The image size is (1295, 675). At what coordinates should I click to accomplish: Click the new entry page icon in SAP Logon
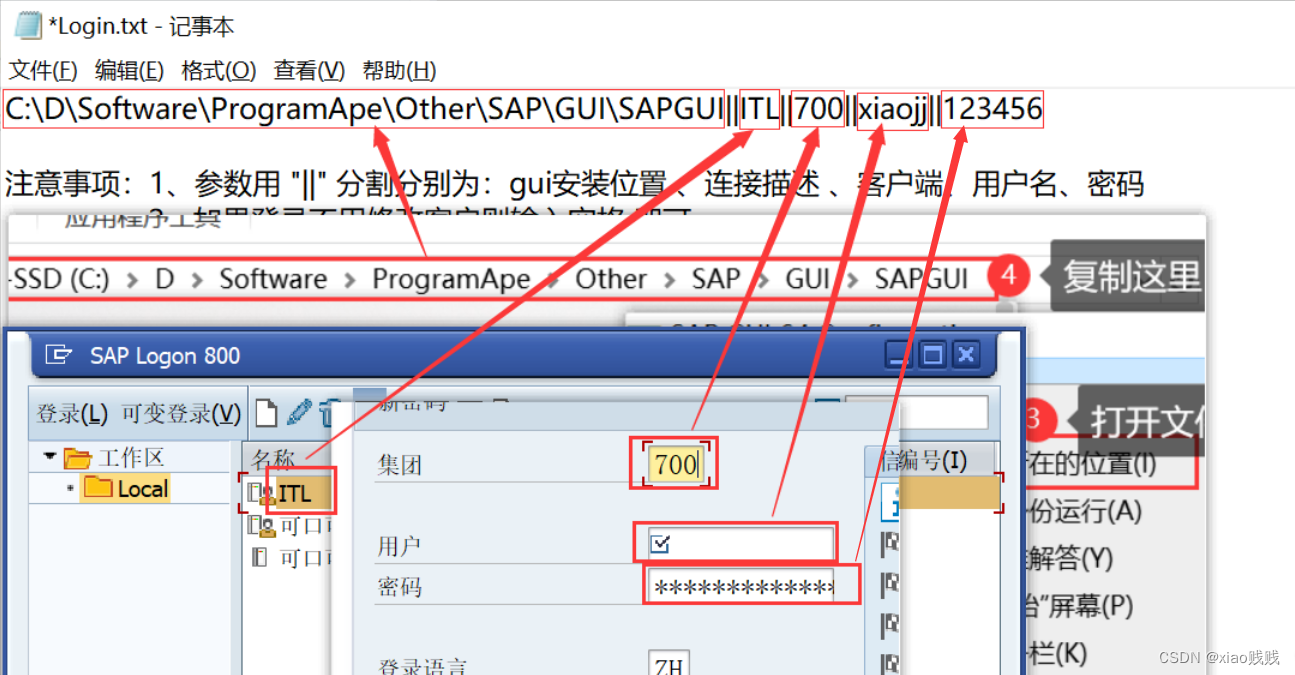tap(265, 412)
